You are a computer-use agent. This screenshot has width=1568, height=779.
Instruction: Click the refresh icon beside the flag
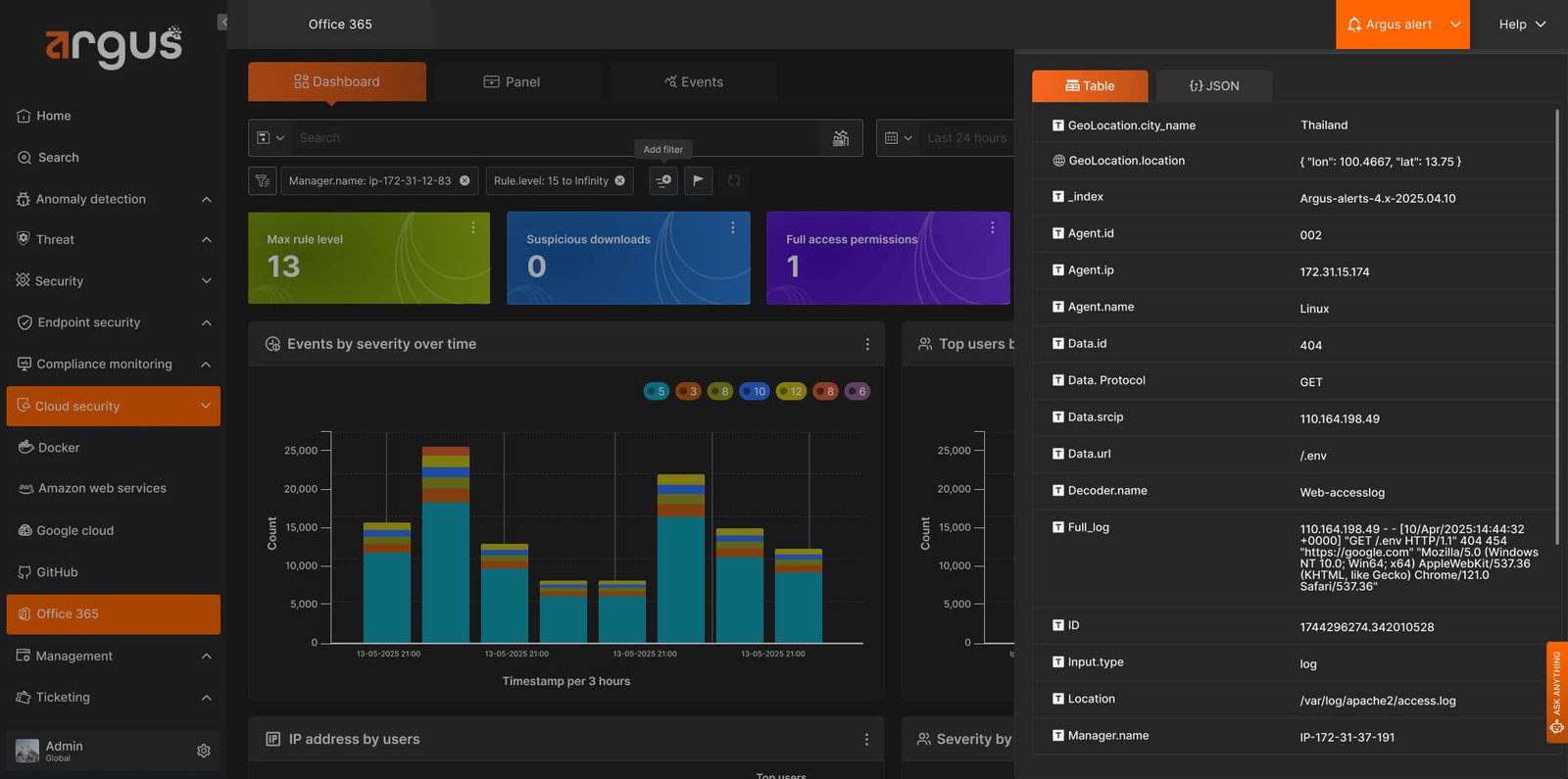pos(734,180)
